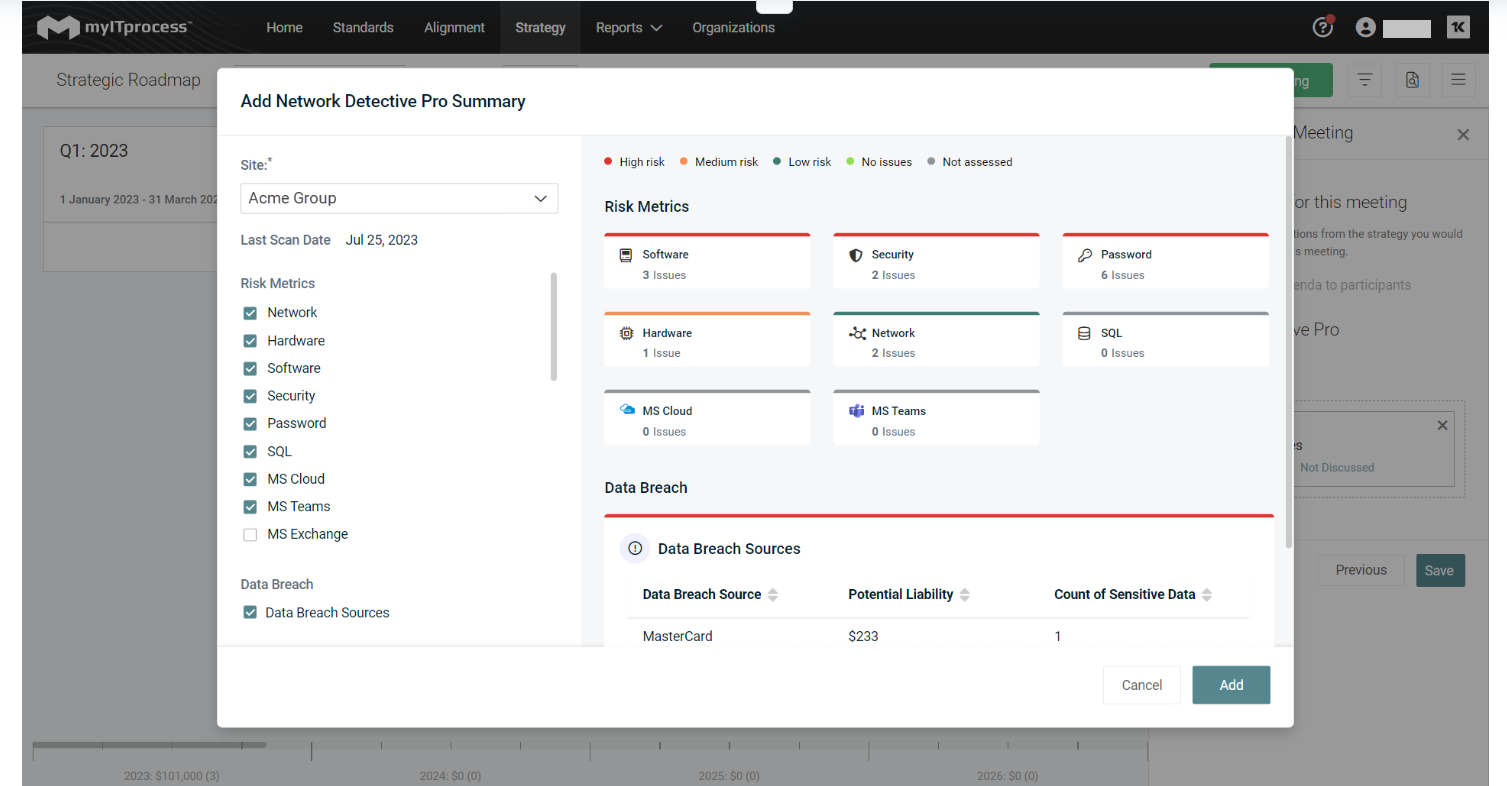Click the Cancel button
Screen dimensions: 1507x786
(1141, 685)
